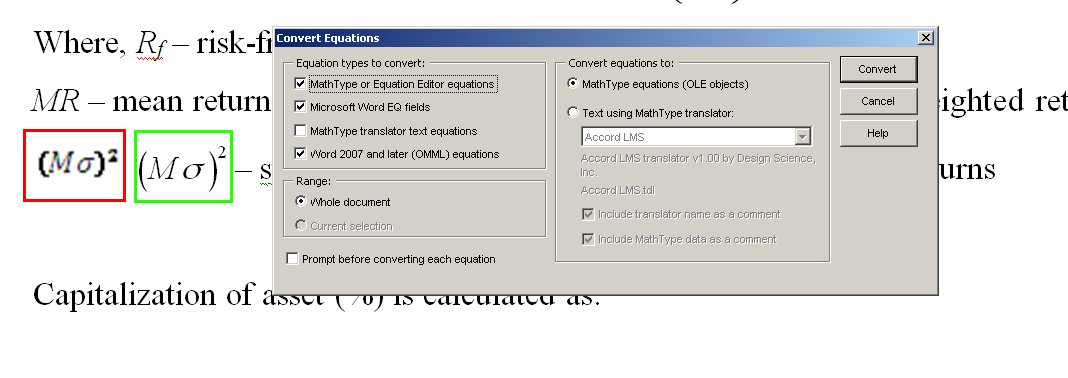This screenshot has width=1068, height=378.
Task: Select Text using MathType translator option
Action: click(x=573, y=113)
